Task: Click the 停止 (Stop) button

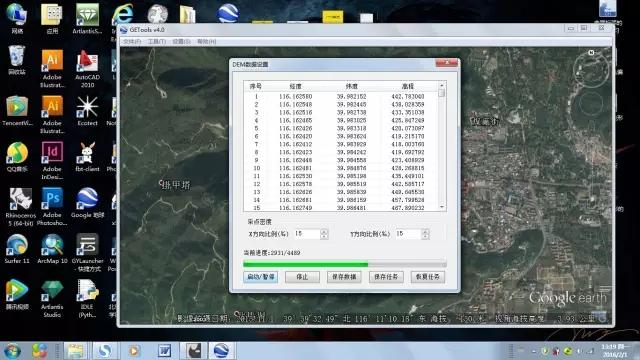Action: (302, 277)
